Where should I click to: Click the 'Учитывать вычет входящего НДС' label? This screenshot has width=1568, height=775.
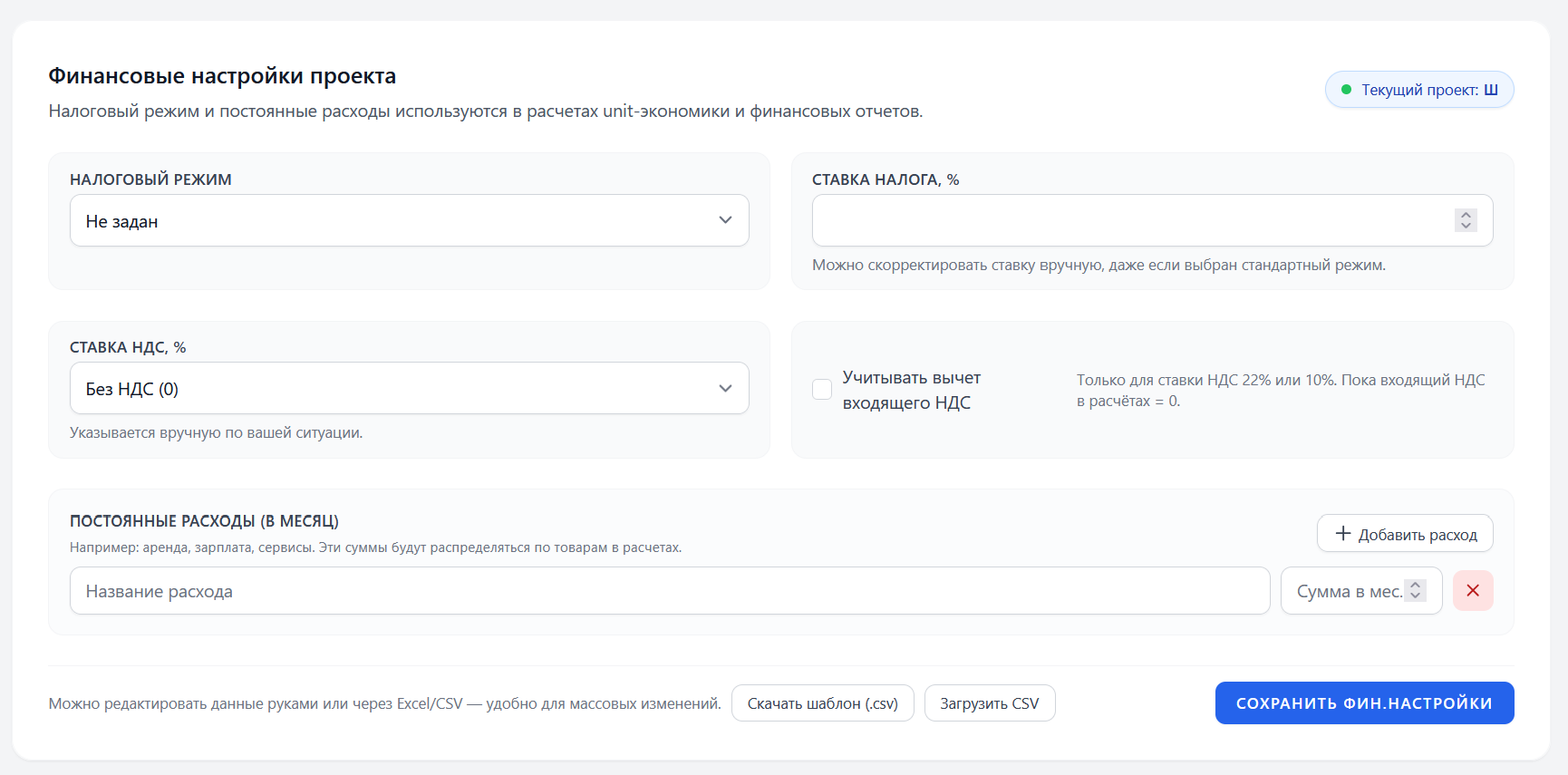[x=911, y=390]
